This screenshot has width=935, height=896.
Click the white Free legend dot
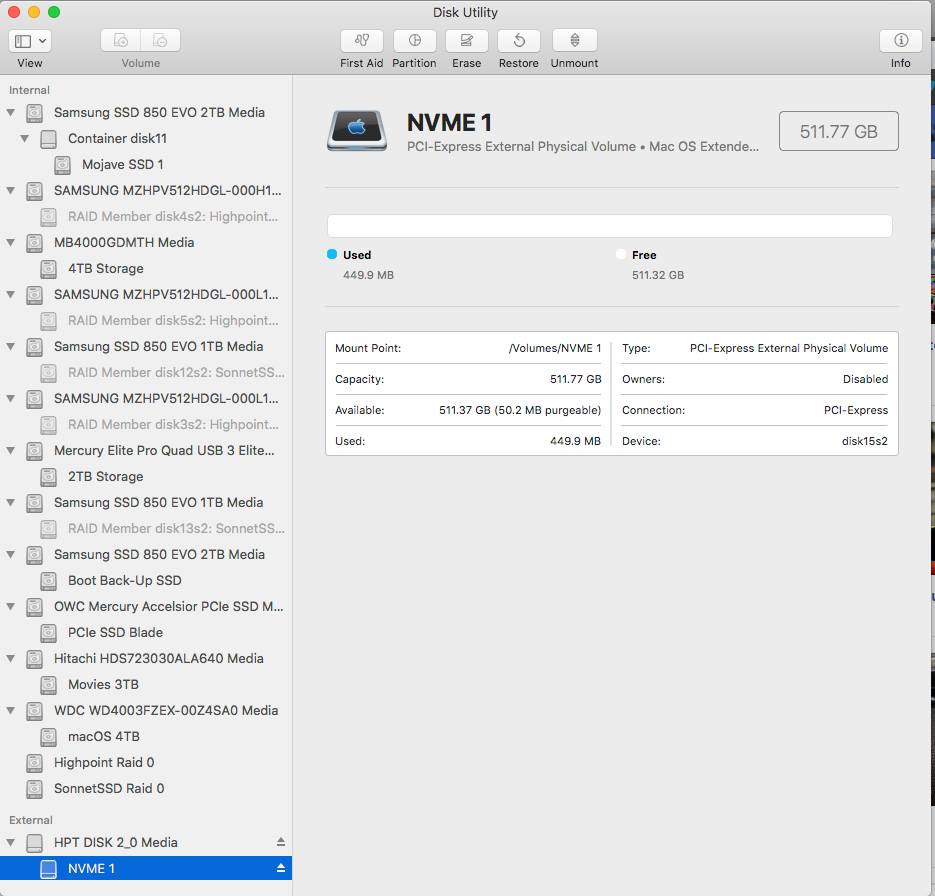tap(621, 254)
